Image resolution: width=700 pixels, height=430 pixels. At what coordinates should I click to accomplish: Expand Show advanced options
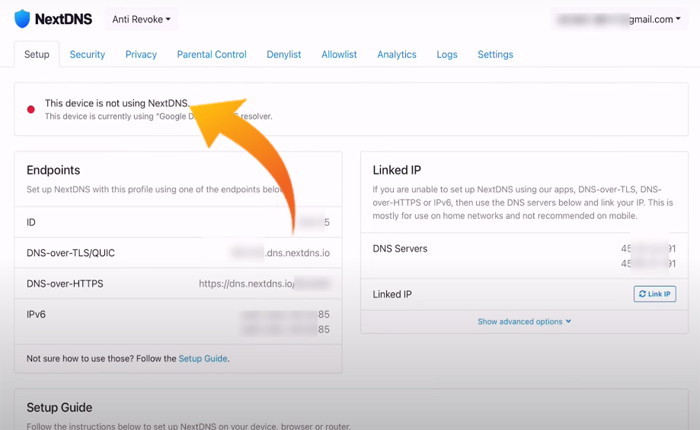pos(524,322)
